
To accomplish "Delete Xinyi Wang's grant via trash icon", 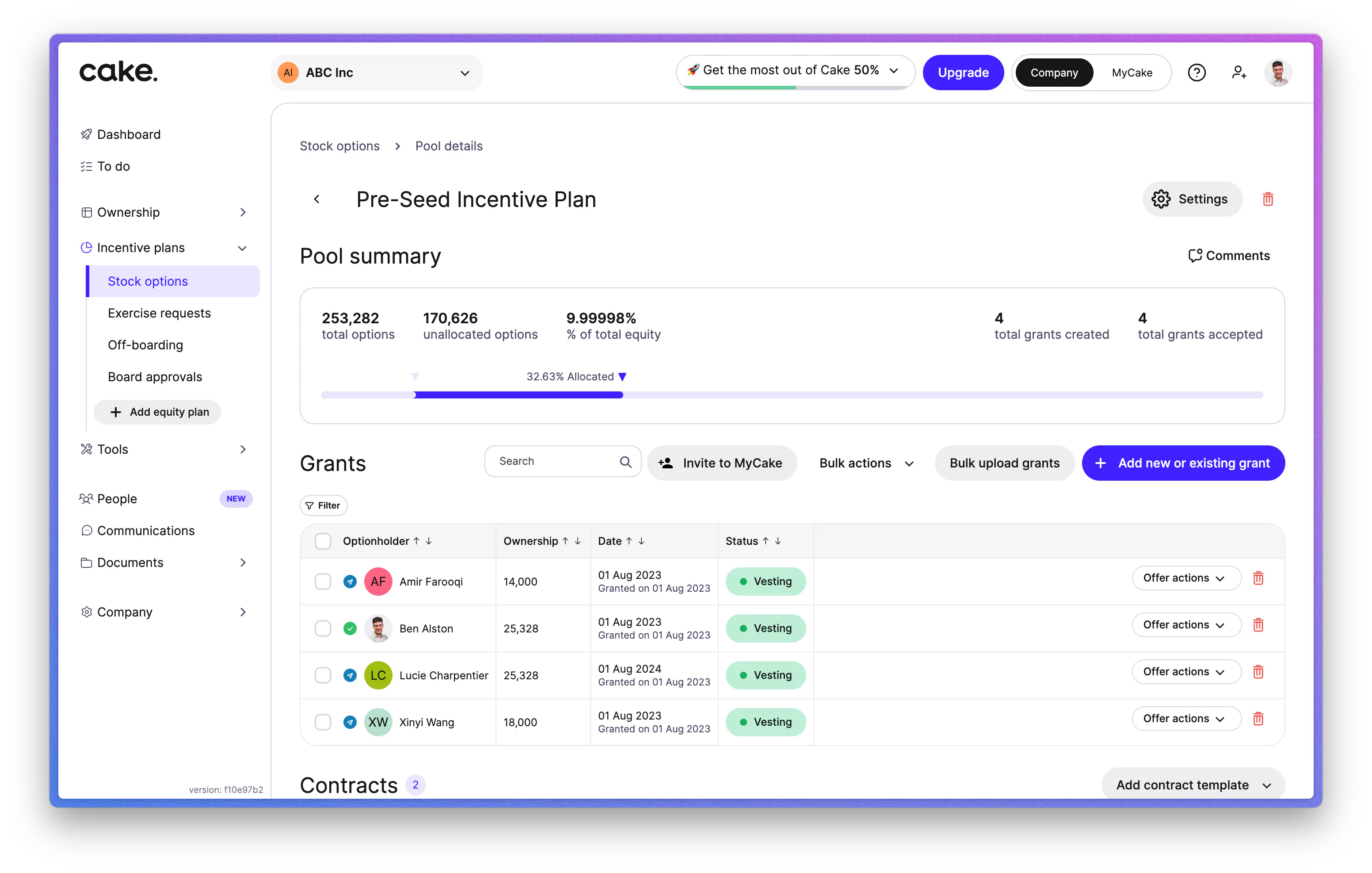I will [x=1258, y=719].
